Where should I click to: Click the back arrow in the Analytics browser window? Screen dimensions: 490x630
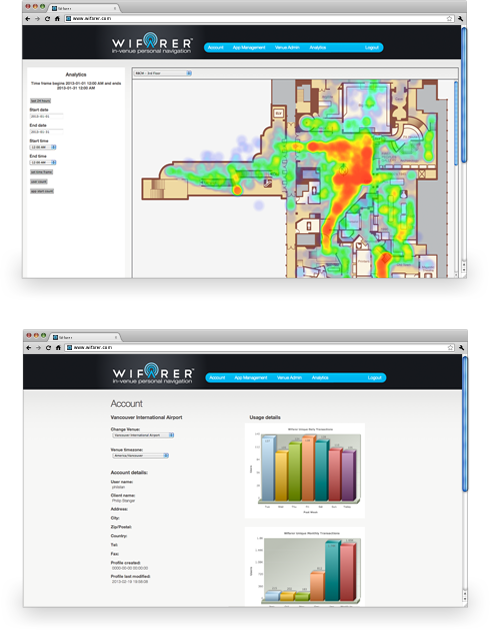click(28, 18)
